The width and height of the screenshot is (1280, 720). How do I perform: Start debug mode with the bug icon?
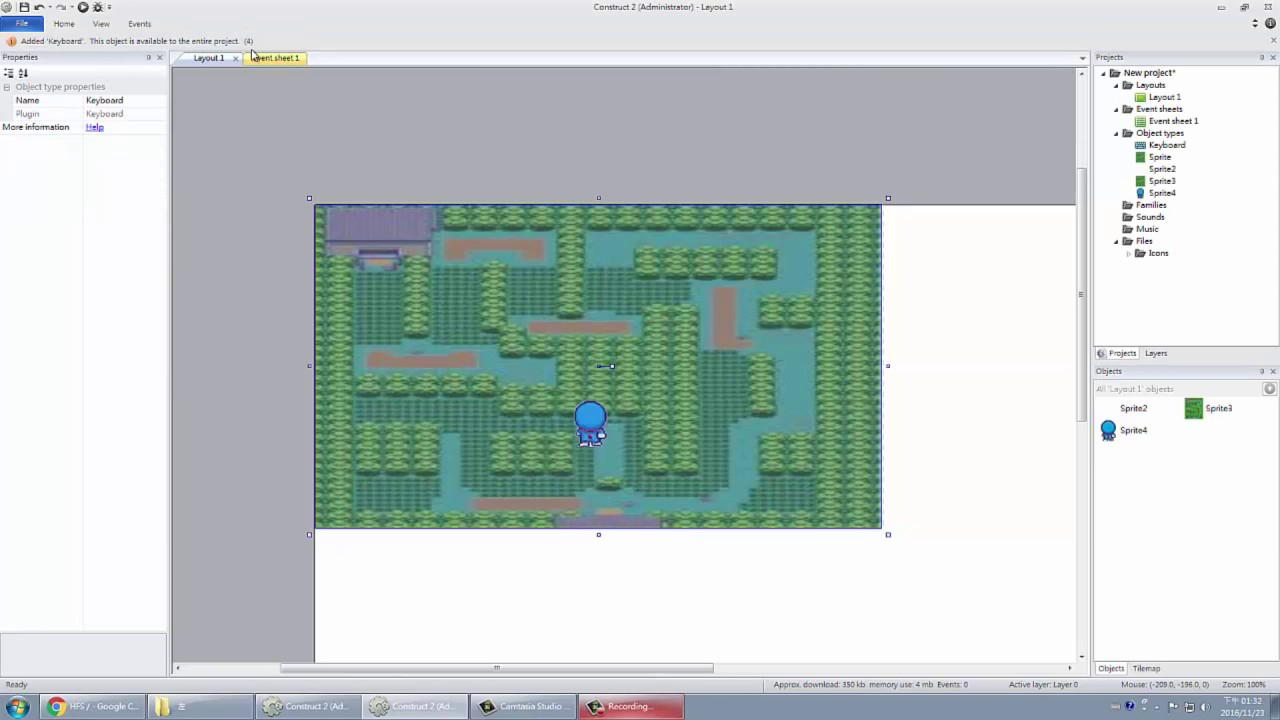click(98, 7)
